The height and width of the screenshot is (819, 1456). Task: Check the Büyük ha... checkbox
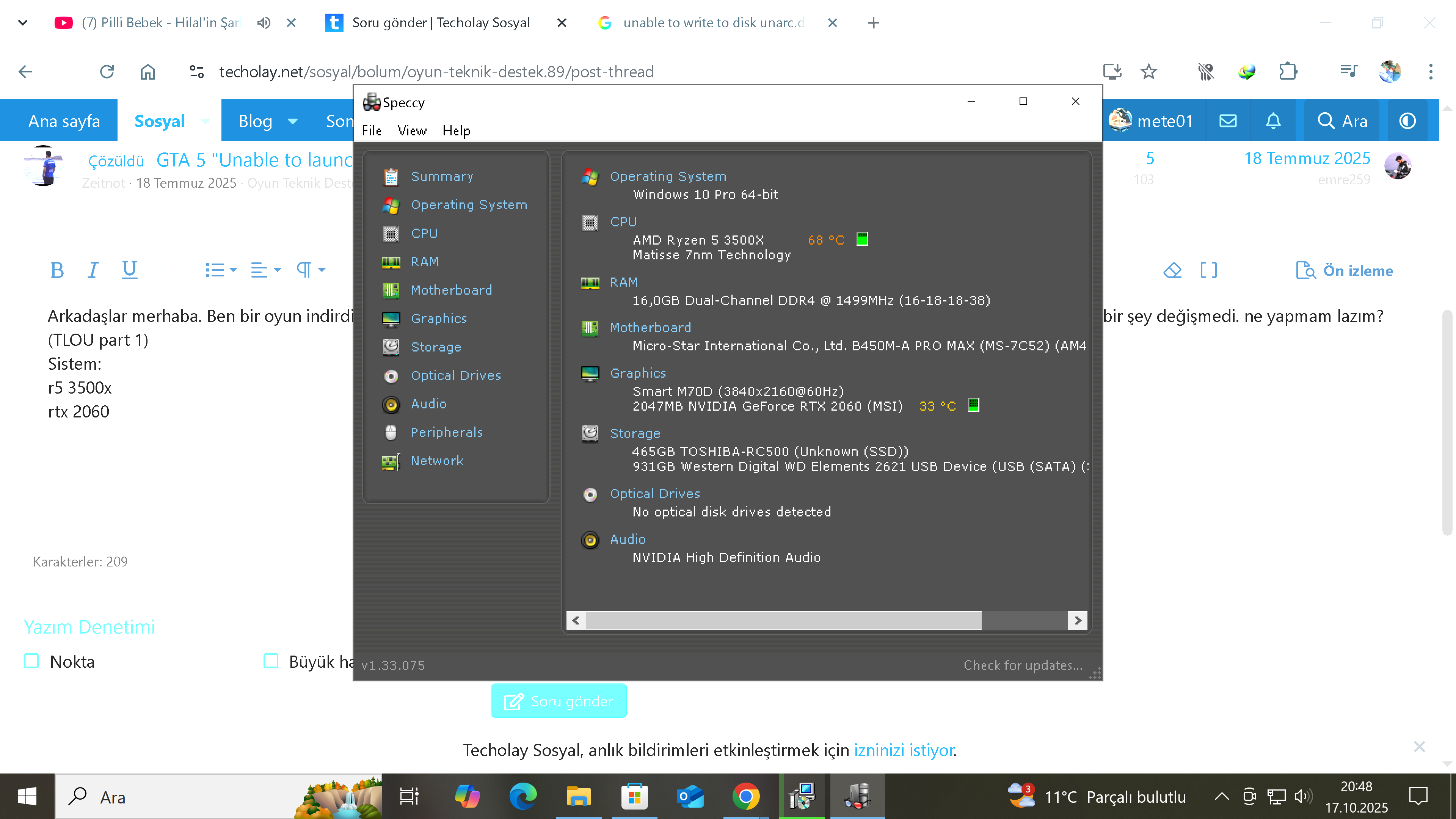[x=271, y=661]
